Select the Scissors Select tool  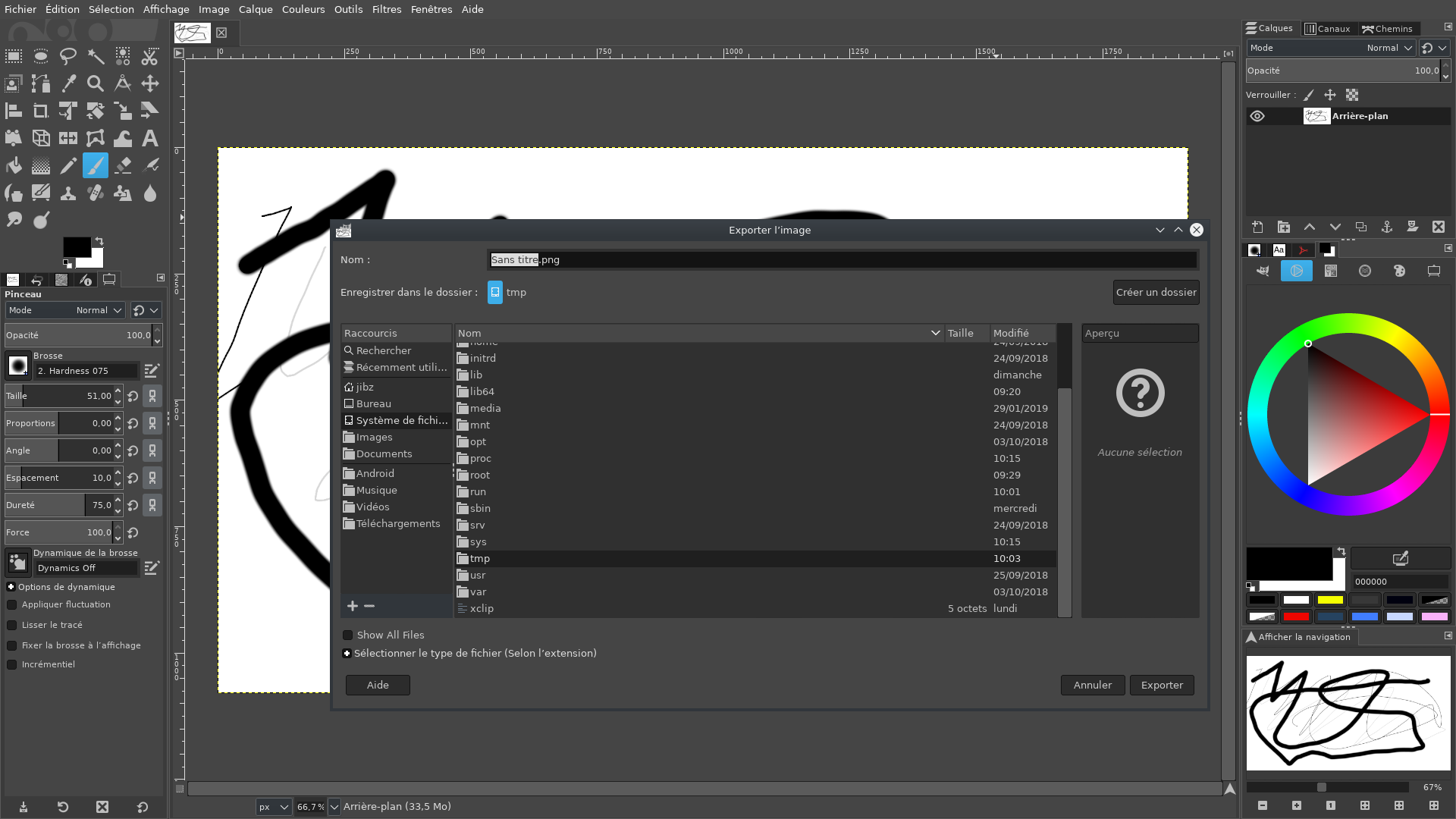[x=150, y=56]
